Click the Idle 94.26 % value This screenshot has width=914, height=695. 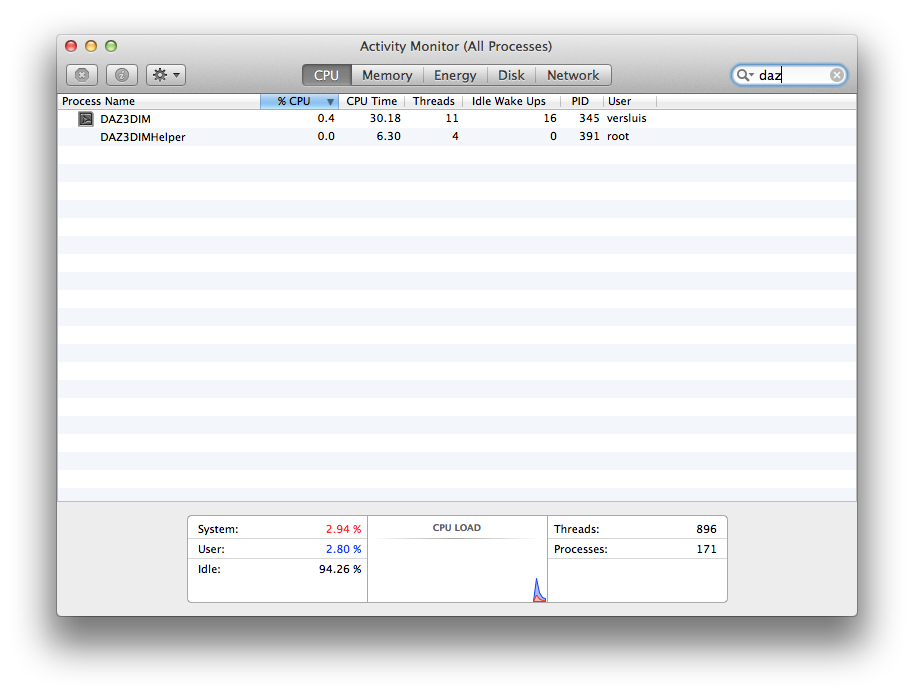pyautogui.click(x=340, y=568)
